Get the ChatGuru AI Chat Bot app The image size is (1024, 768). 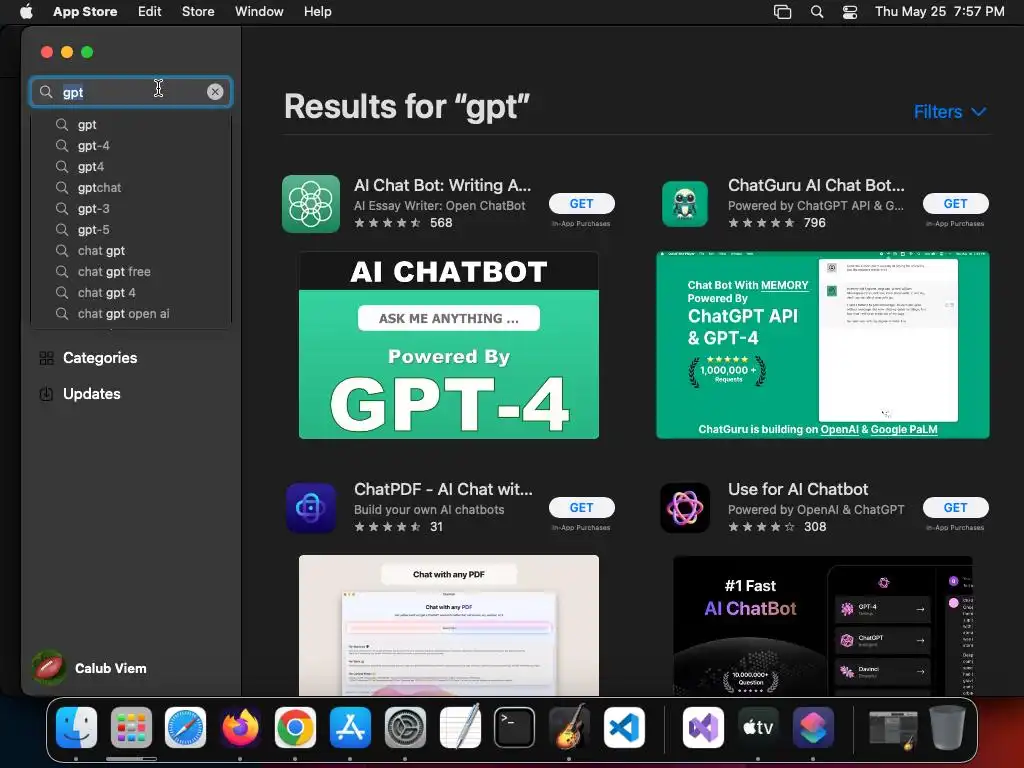click(x=955, y=204)
